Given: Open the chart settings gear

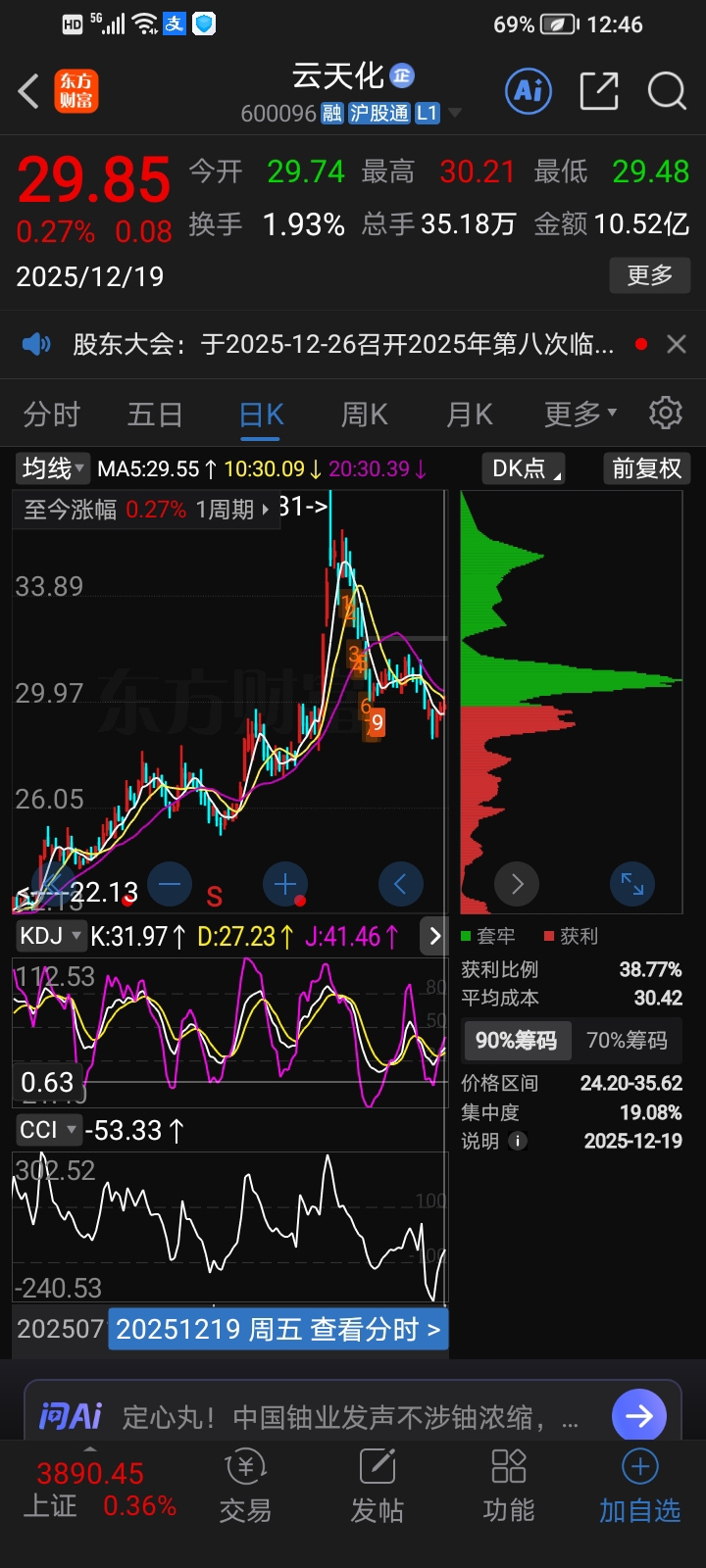Looking at the screenshot, I should point(666,414).
